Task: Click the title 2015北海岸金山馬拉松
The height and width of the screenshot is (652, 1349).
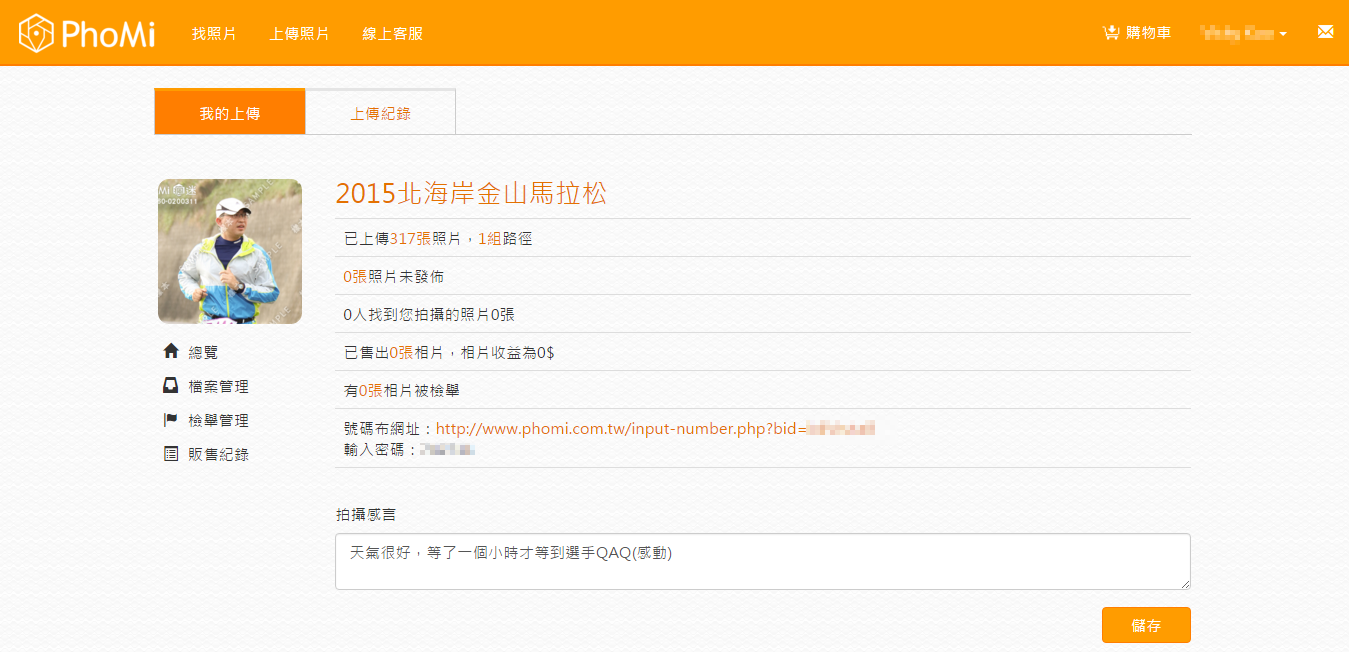Action: (x=471, y=193)
